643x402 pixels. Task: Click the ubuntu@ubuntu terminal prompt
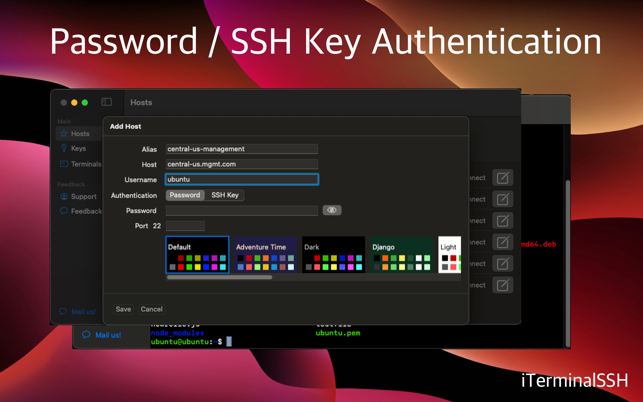(187, 341)
